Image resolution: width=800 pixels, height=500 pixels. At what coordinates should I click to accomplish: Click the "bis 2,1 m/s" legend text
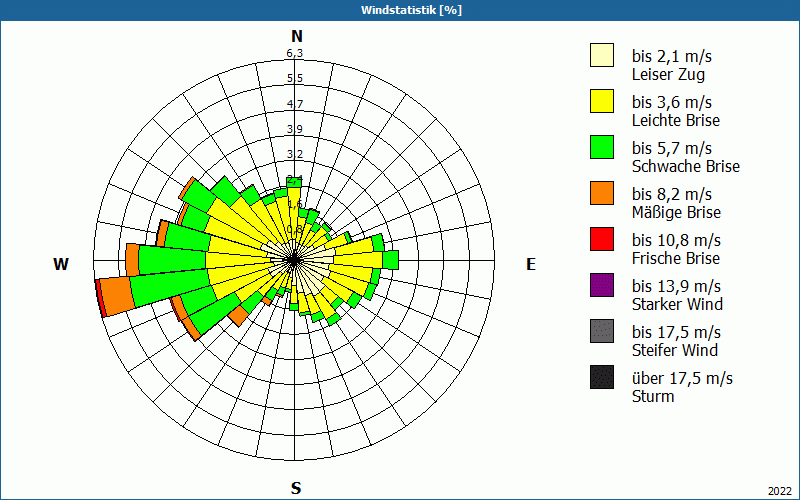[672, 56]
